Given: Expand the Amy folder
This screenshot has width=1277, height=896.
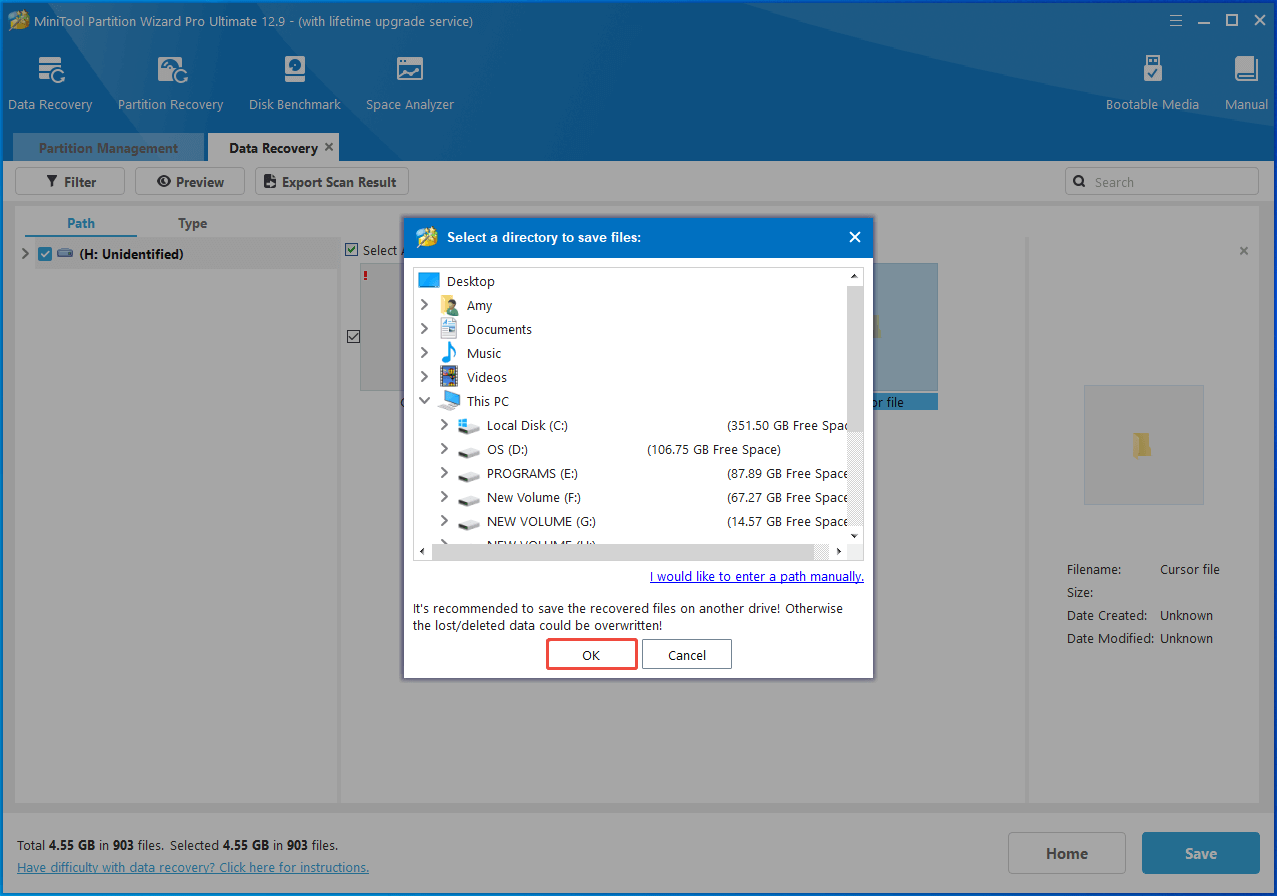Looking at the screenshot, I should [x=424, y=305].
